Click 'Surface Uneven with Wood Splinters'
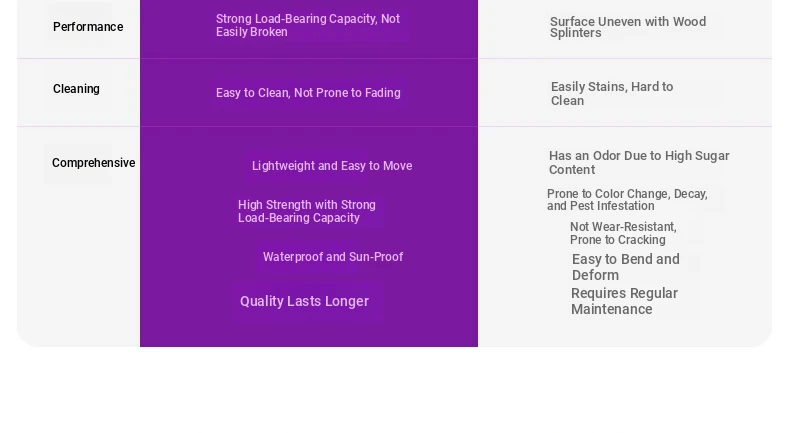This screenshot has width=790, height=433. pos(628,27)
